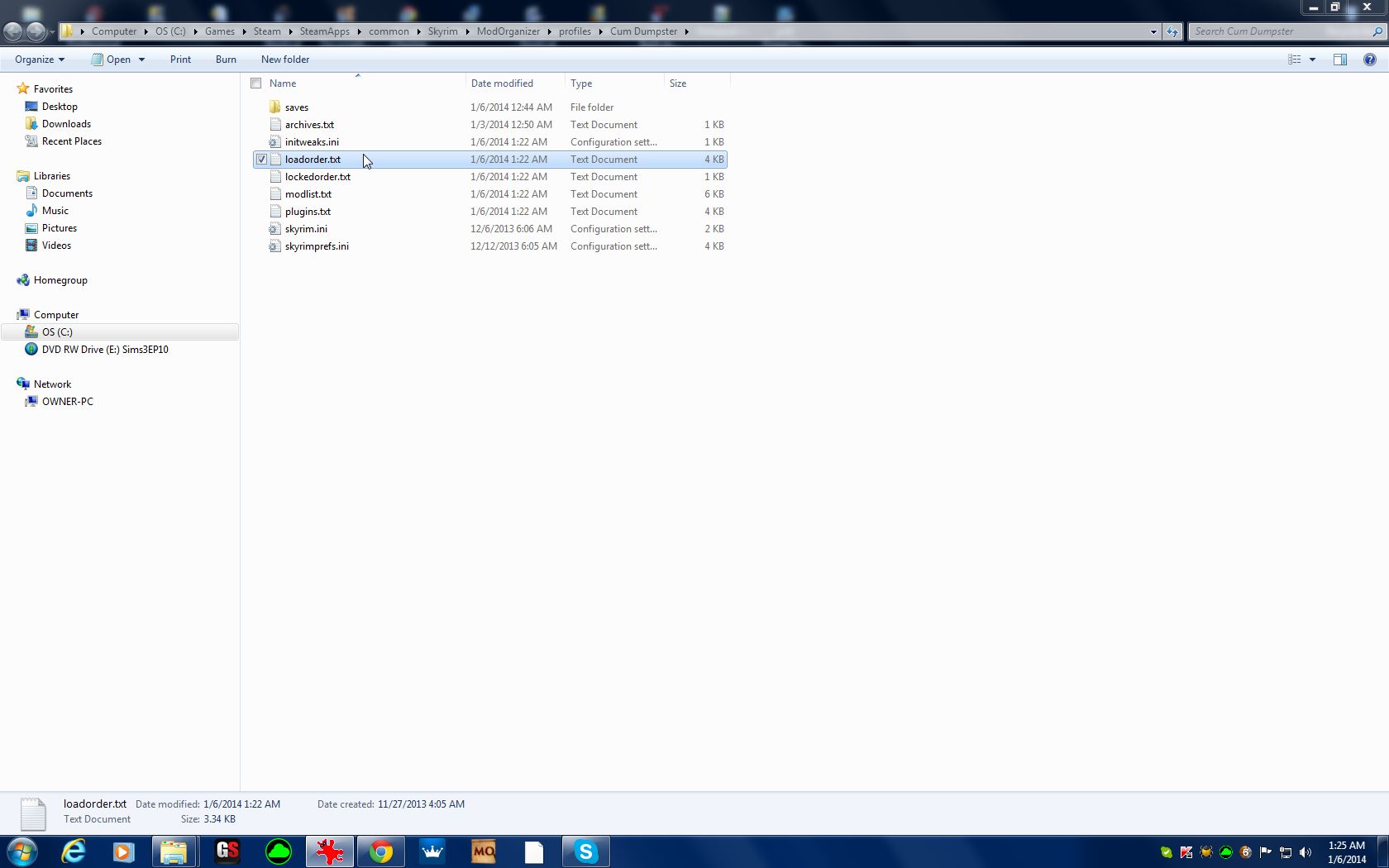1389x868 pixels.
Task: Click the change view icon in toolbar
Action: [x=1295, y=60]
